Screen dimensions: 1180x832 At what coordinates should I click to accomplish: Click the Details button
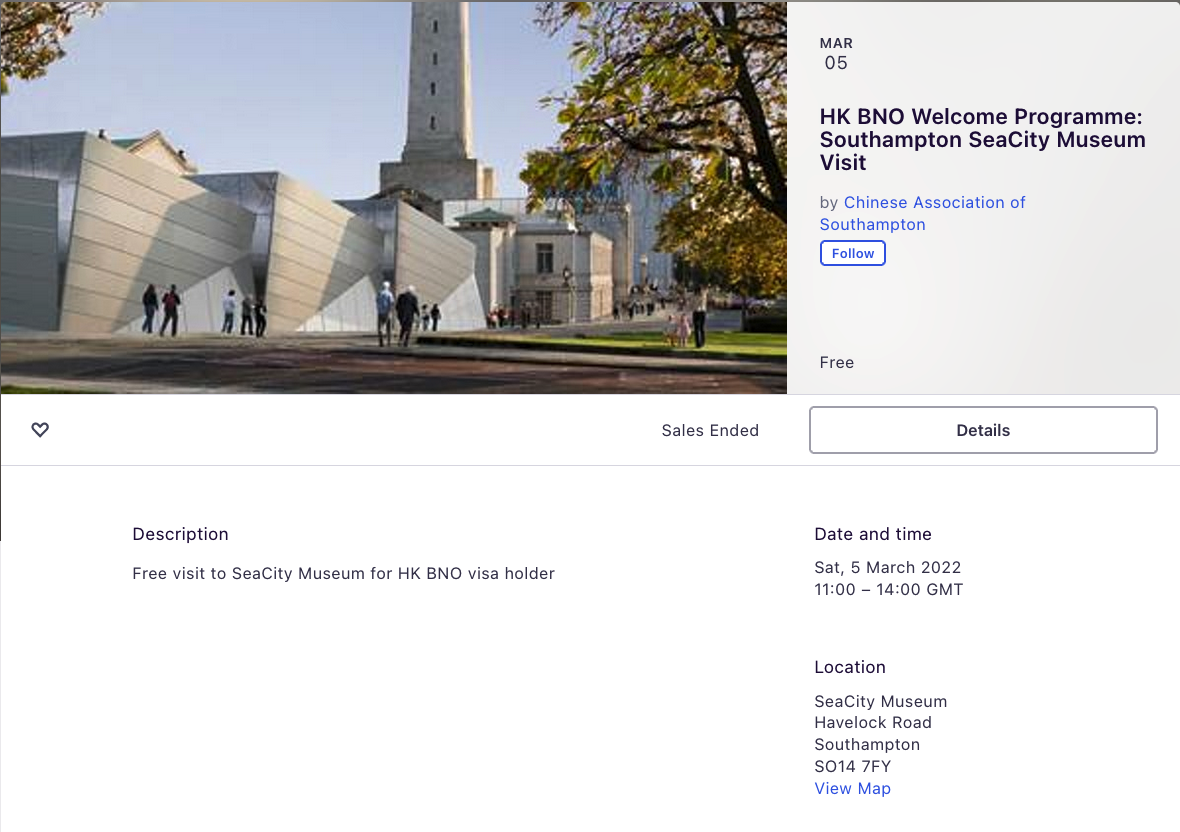tap(983, 430)
